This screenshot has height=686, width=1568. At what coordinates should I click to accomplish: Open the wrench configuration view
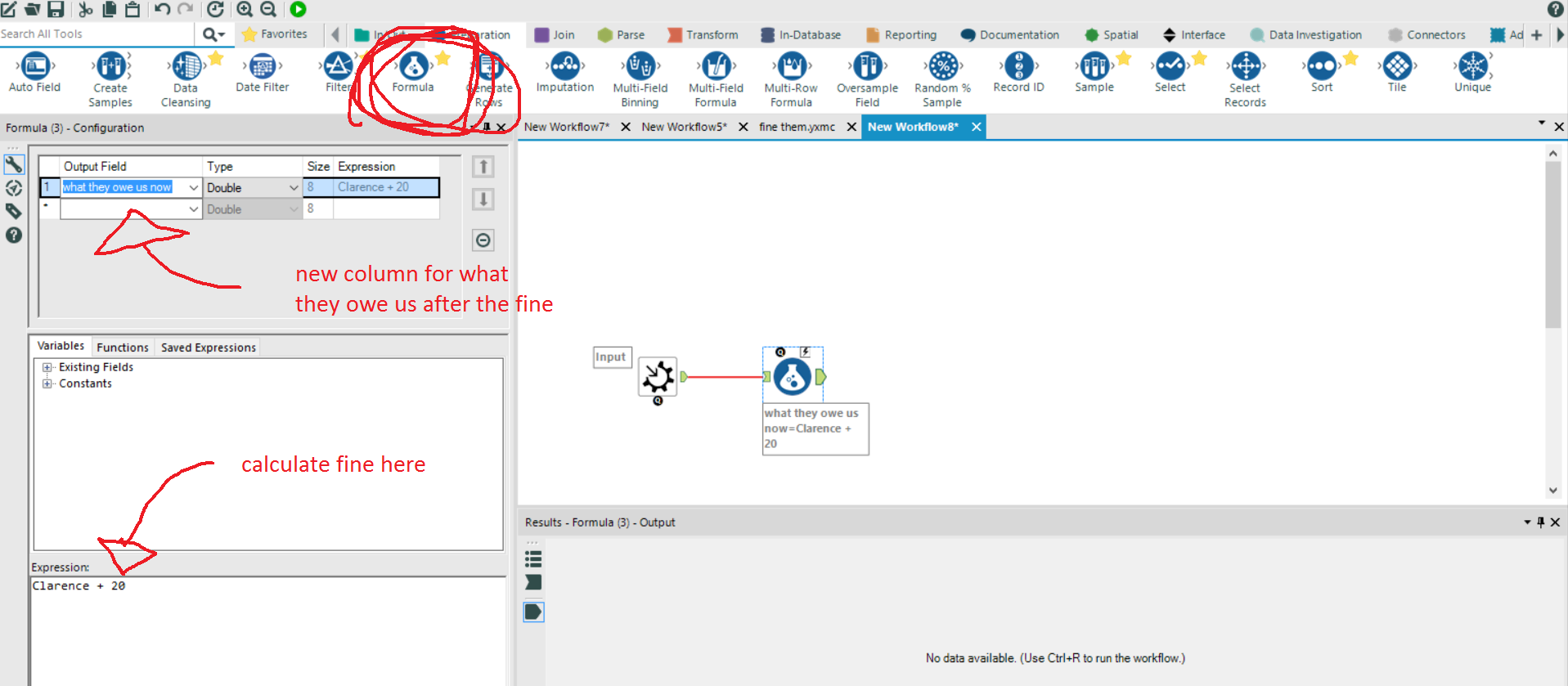click(x=14, y=164)
